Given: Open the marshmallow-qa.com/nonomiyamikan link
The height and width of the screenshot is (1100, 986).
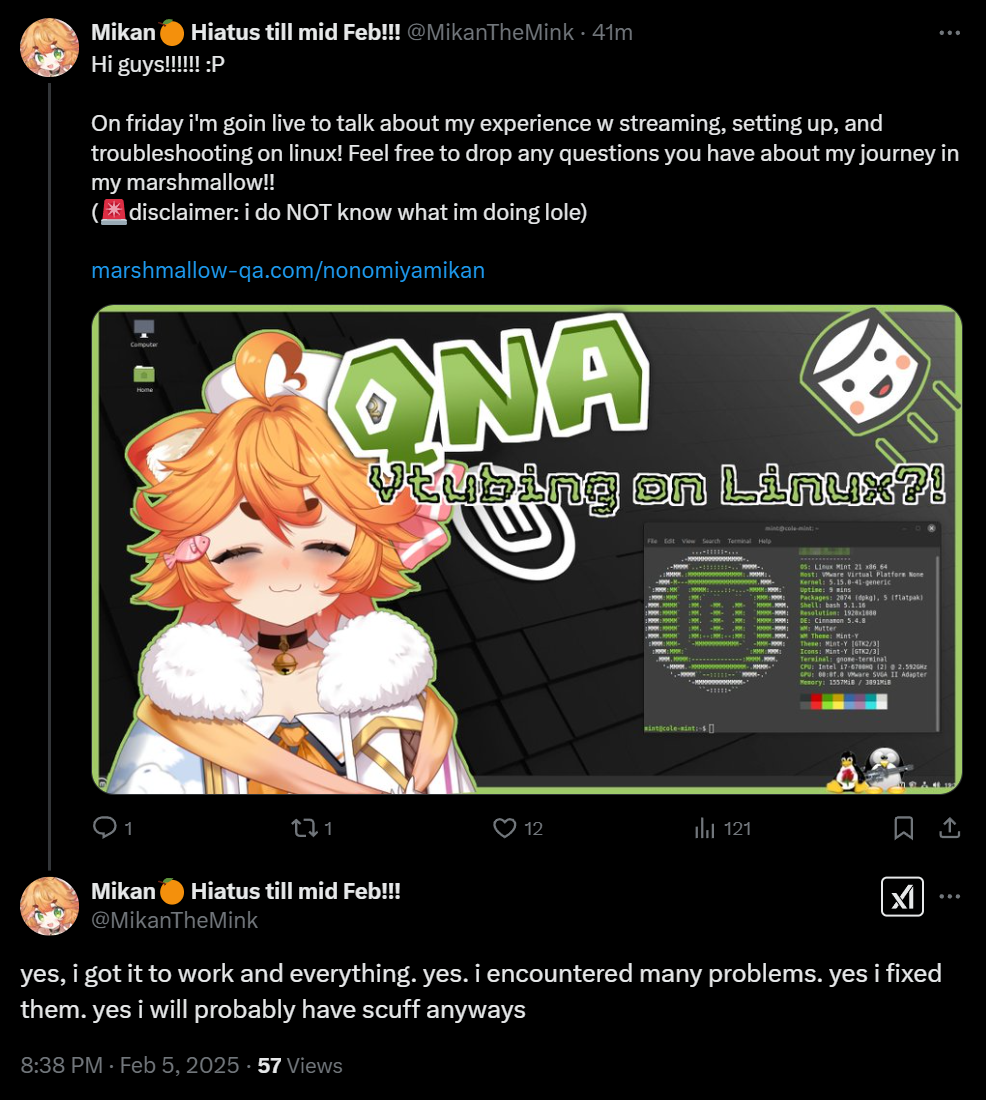Looking at the screenshot, I should tap(288, 270).
